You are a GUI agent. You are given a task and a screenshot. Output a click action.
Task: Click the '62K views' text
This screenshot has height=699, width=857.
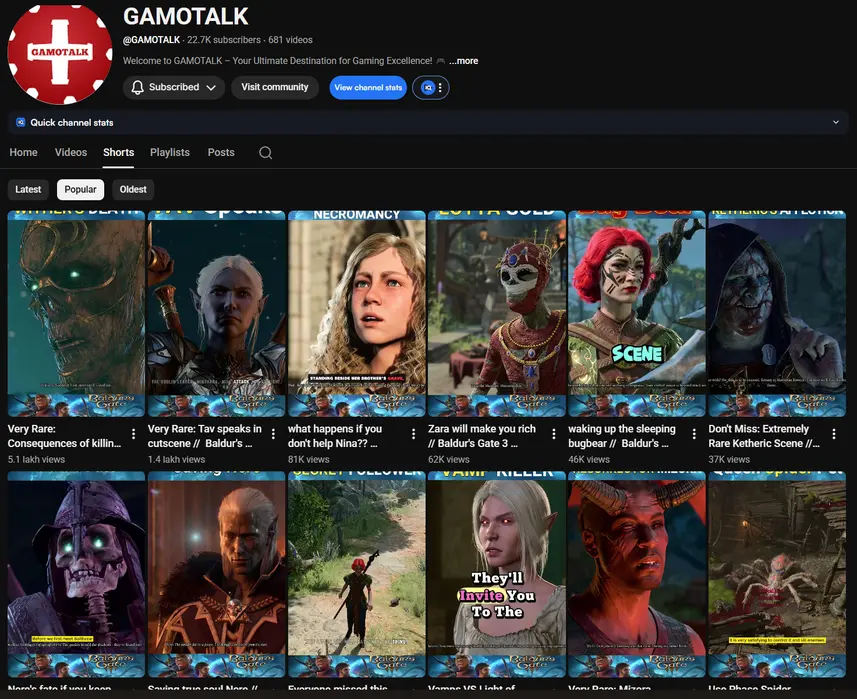pyautogui.click(x=449, y=460)
